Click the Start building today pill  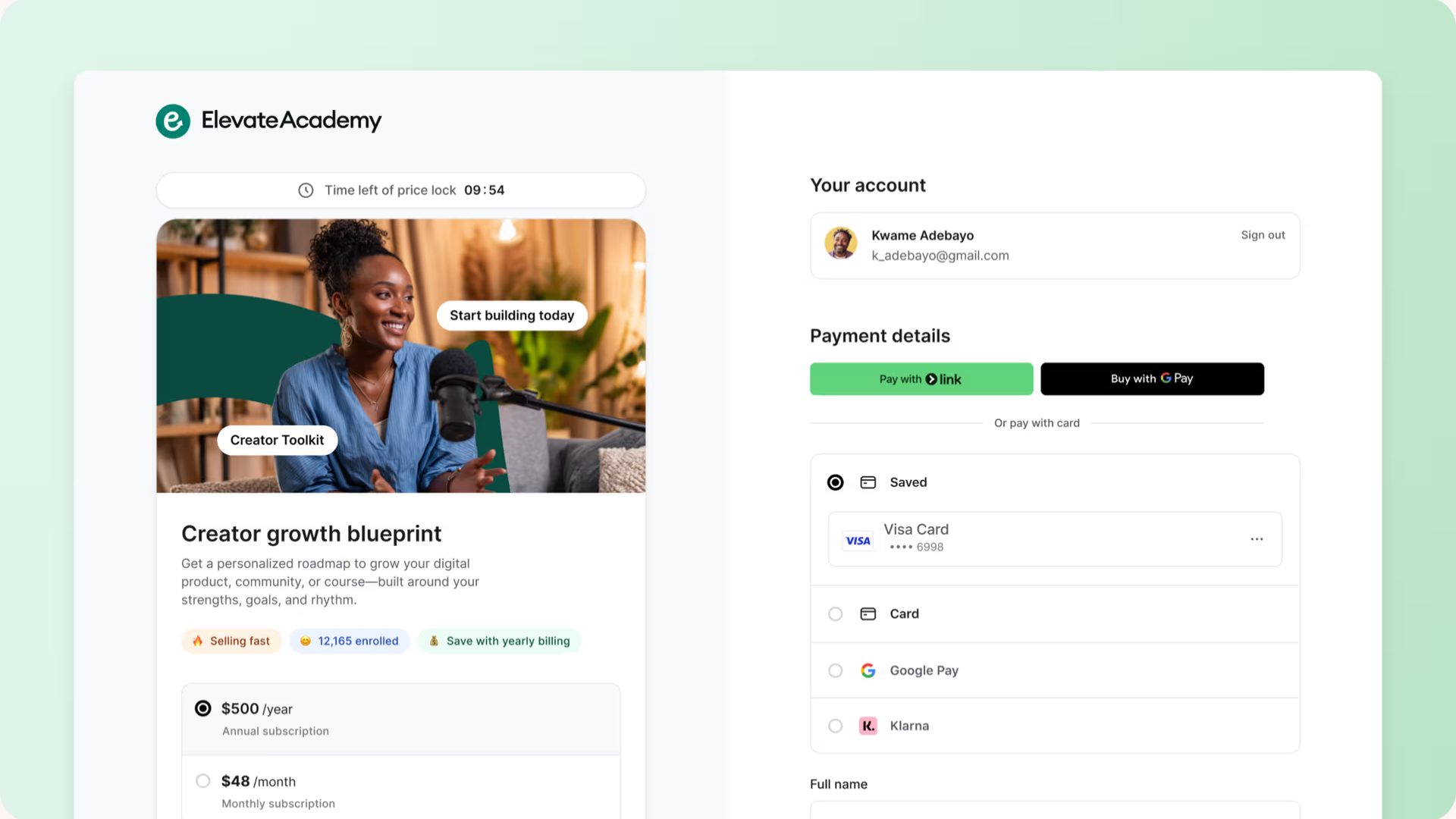[x=512, y=315]
